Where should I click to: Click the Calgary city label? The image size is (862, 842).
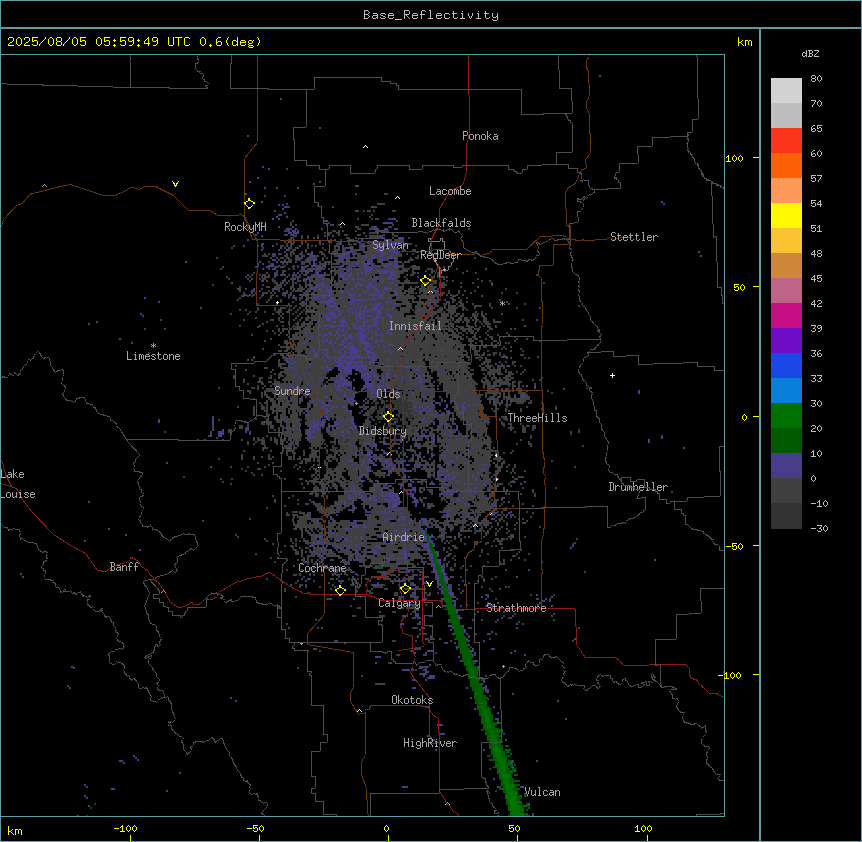tap(399, 603)
